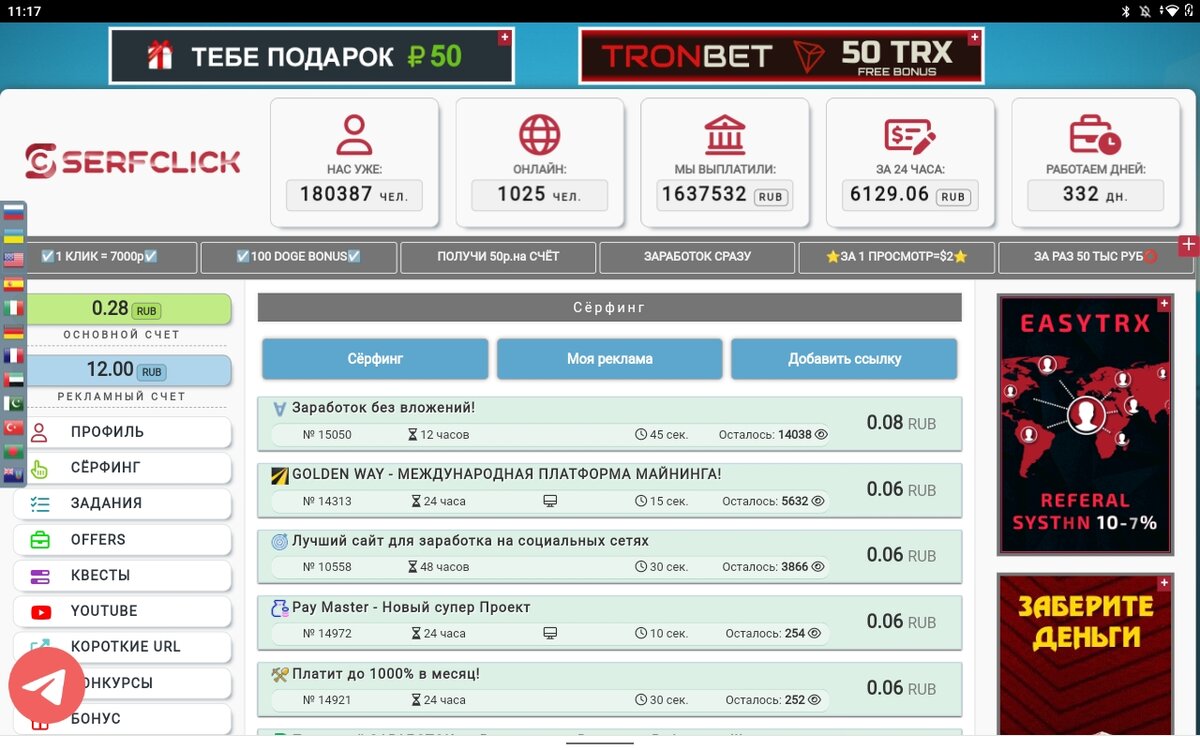The height and width of the screenshot is (750, 1200).
Task: Click the eye icon next to 14038
Action: (821, 435)
